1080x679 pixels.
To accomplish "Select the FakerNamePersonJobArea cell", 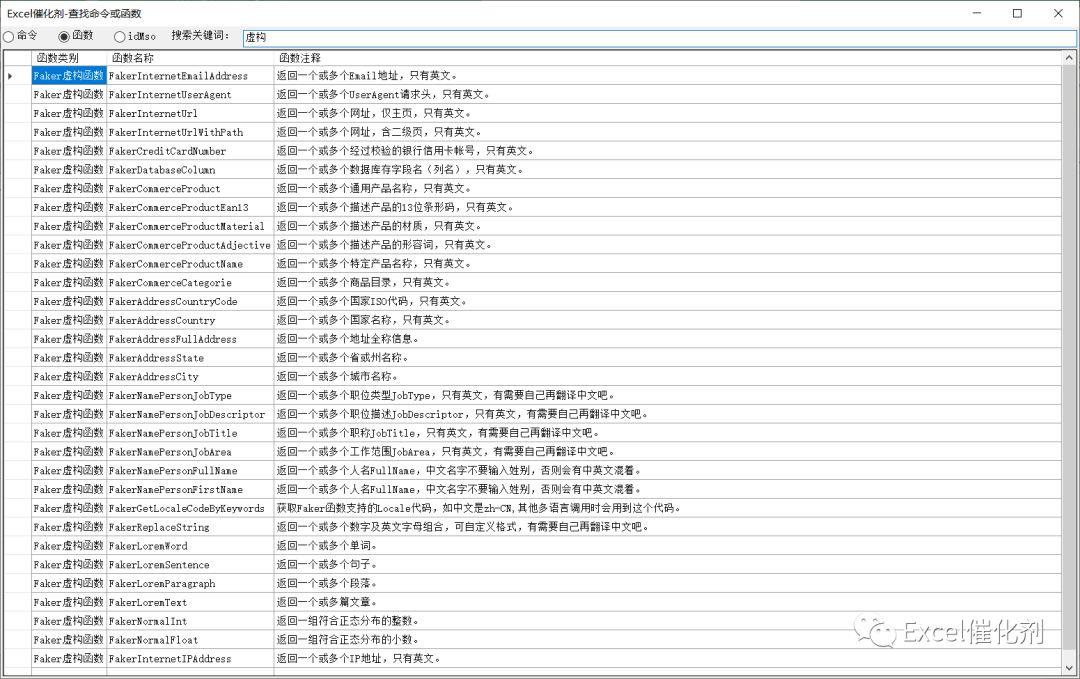I will (190, 452).
